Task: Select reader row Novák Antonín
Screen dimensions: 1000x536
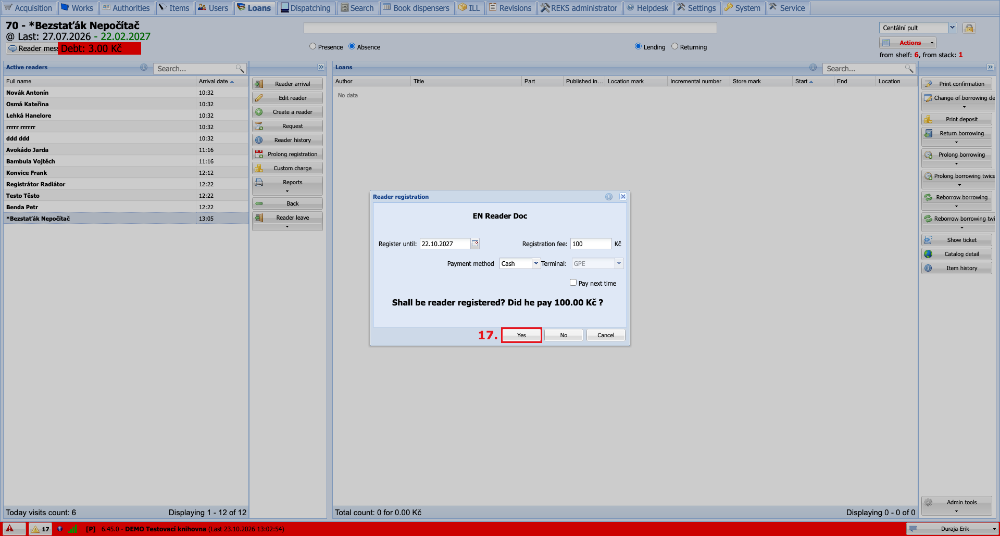Action: [x=126, y=93]
